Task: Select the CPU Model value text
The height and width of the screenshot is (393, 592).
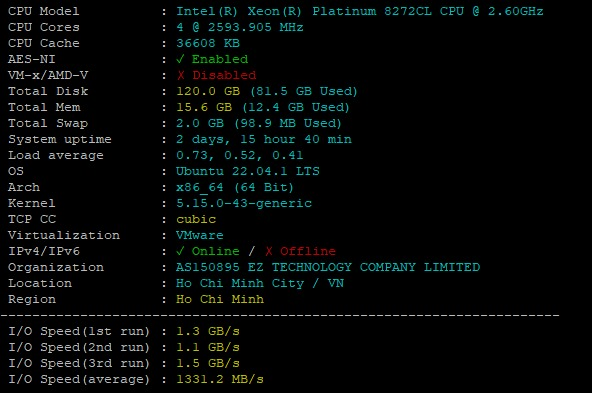Action: pyautogui.click(x=360, y=11)
